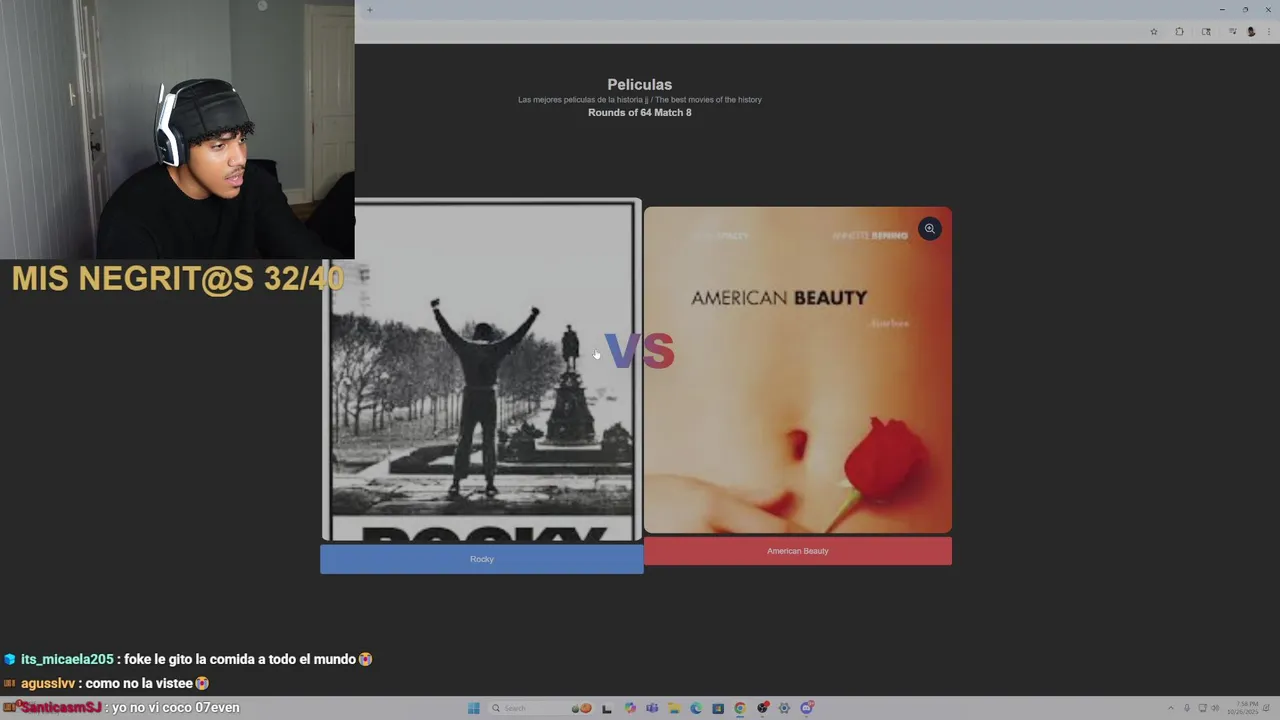Open Microsoft Teams from the taskbar
The height and width of the screenshot is (720, 1280).
[652, 708]
